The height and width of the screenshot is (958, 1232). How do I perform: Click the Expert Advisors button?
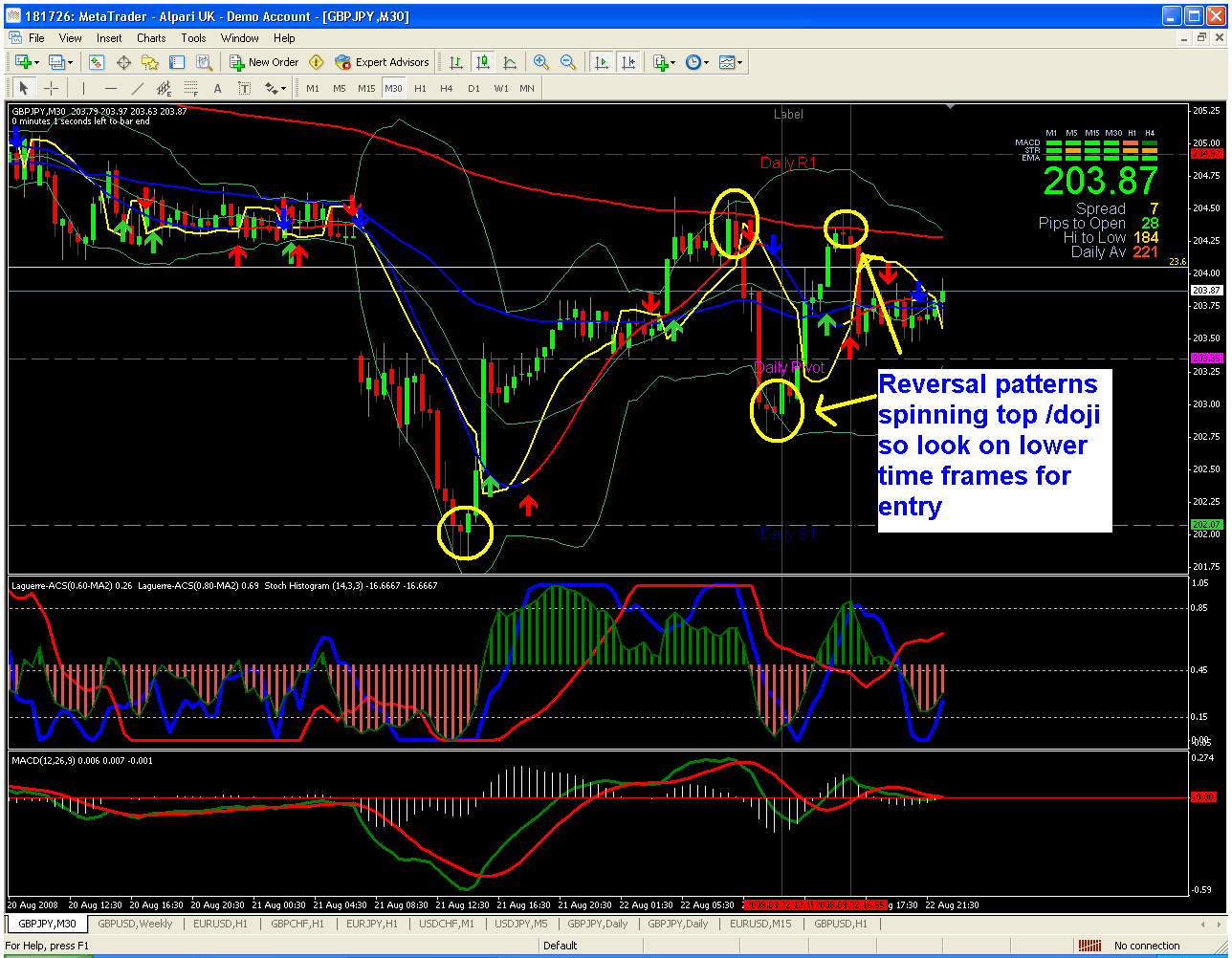point(383,62)
